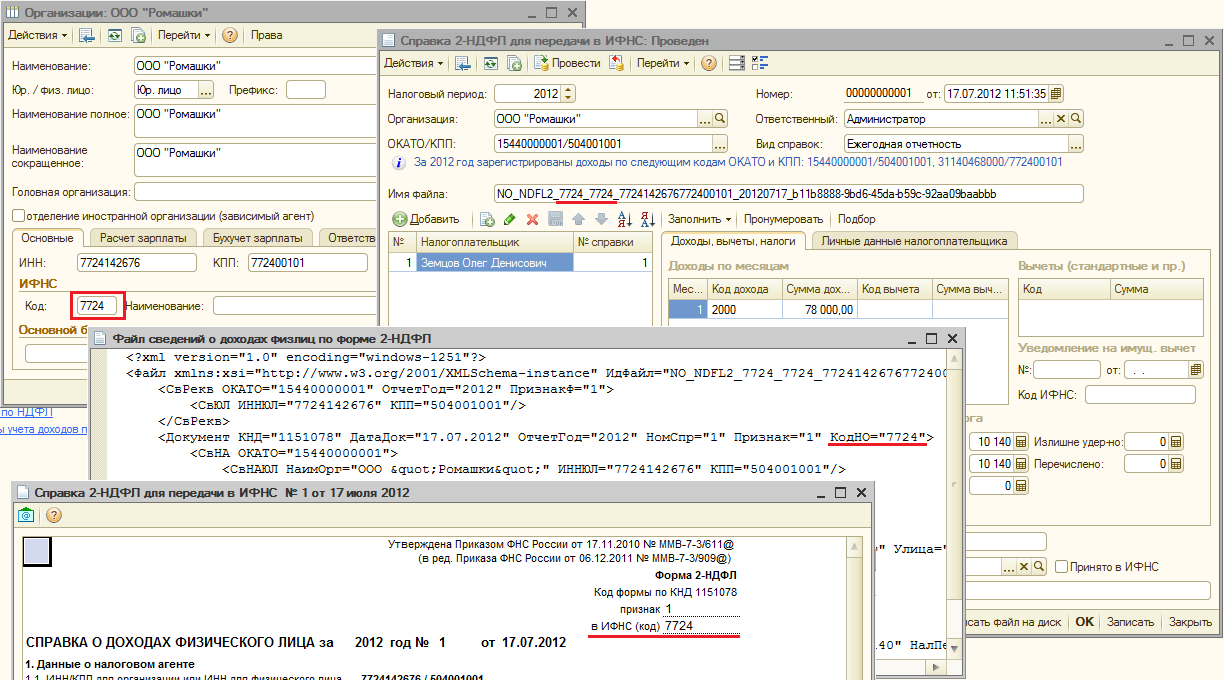This screenshot has width=1224, height=680.
Task: Click the ИНН field in Организации window
Action: click(138, 263)
